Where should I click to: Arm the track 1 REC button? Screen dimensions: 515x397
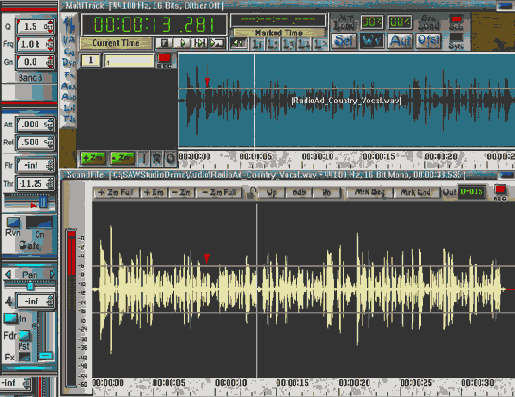pyautogui.click(x=164, y=60)
